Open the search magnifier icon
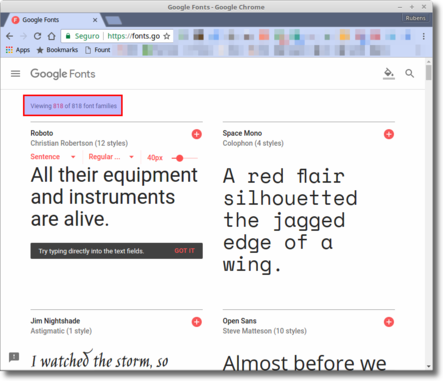443x381 pixels. 410,74
